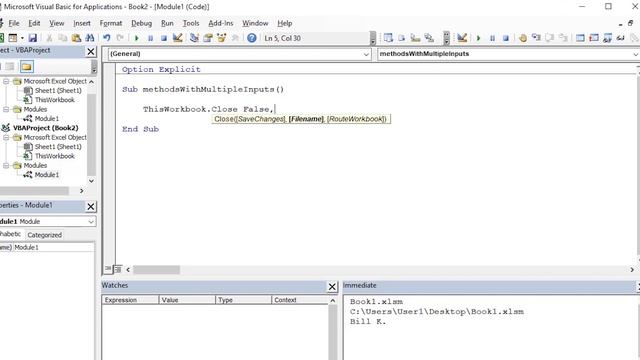Open Project Explorer via its toolbar icon
Viewport: 640px width, 360px height.
[x=194, y=38]
